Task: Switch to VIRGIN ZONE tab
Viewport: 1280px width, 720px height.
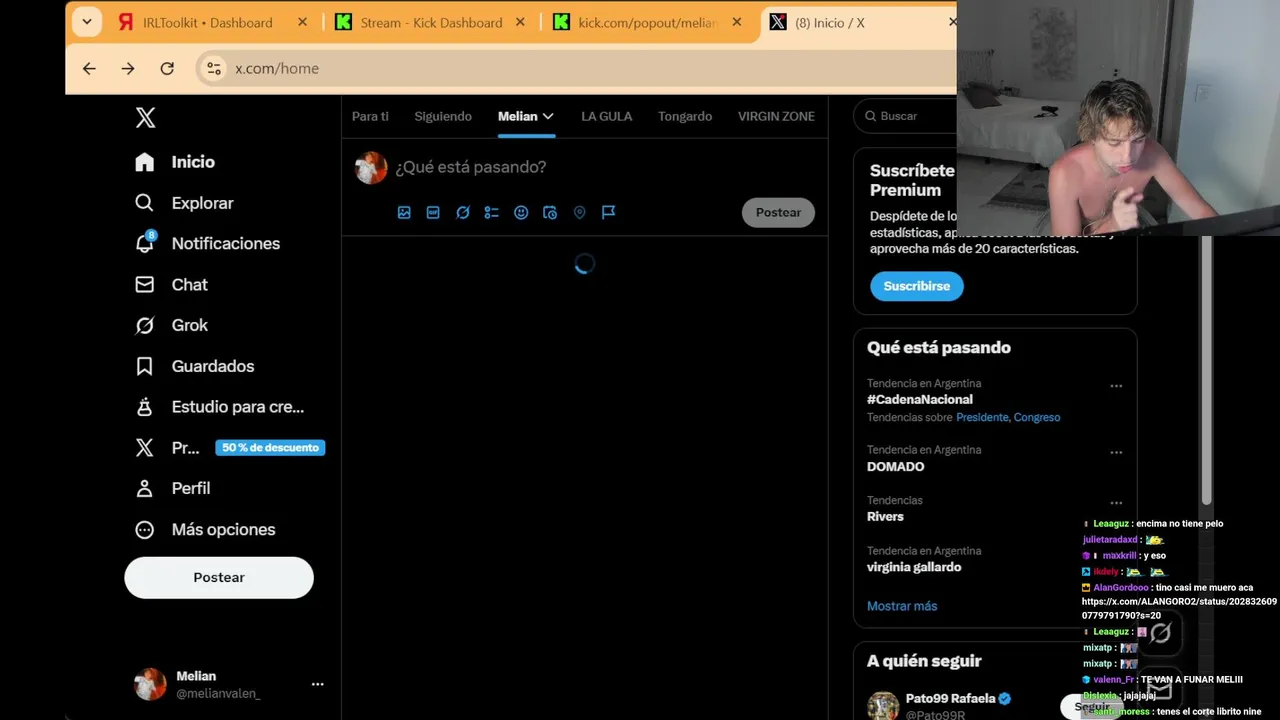Action: [x=776, y=116]
